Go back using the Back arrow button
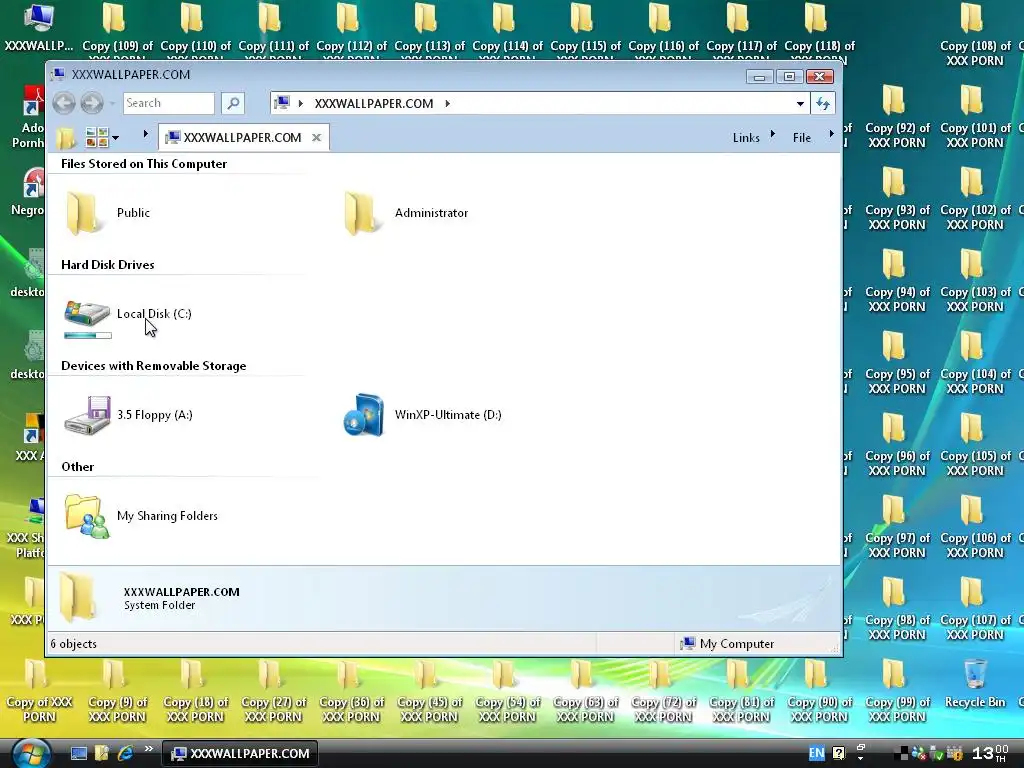This screenshot has height=768, width=1024. pyautogui.click(x=64, y=103)
